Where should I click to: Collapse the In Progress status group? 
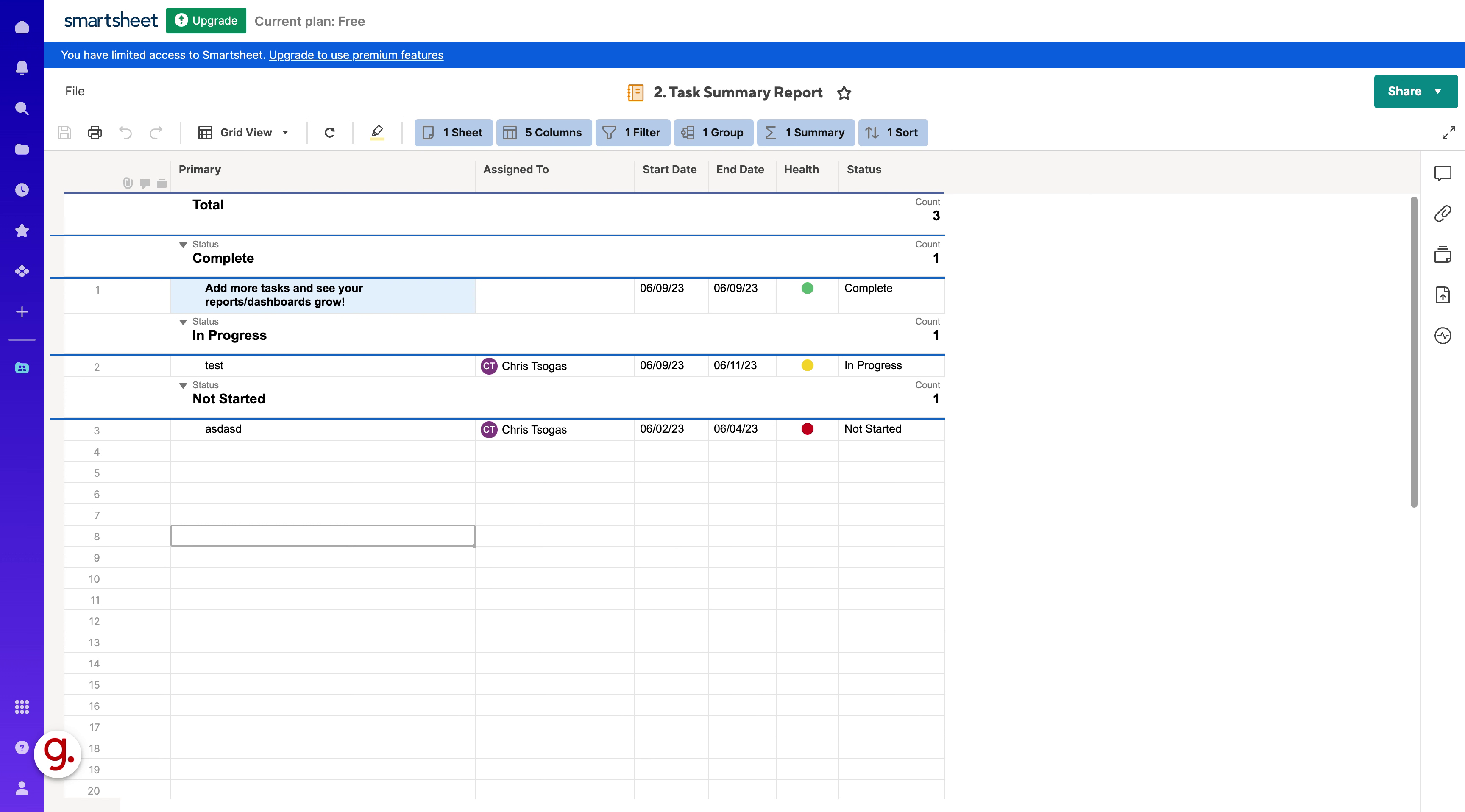pos(183,322)
